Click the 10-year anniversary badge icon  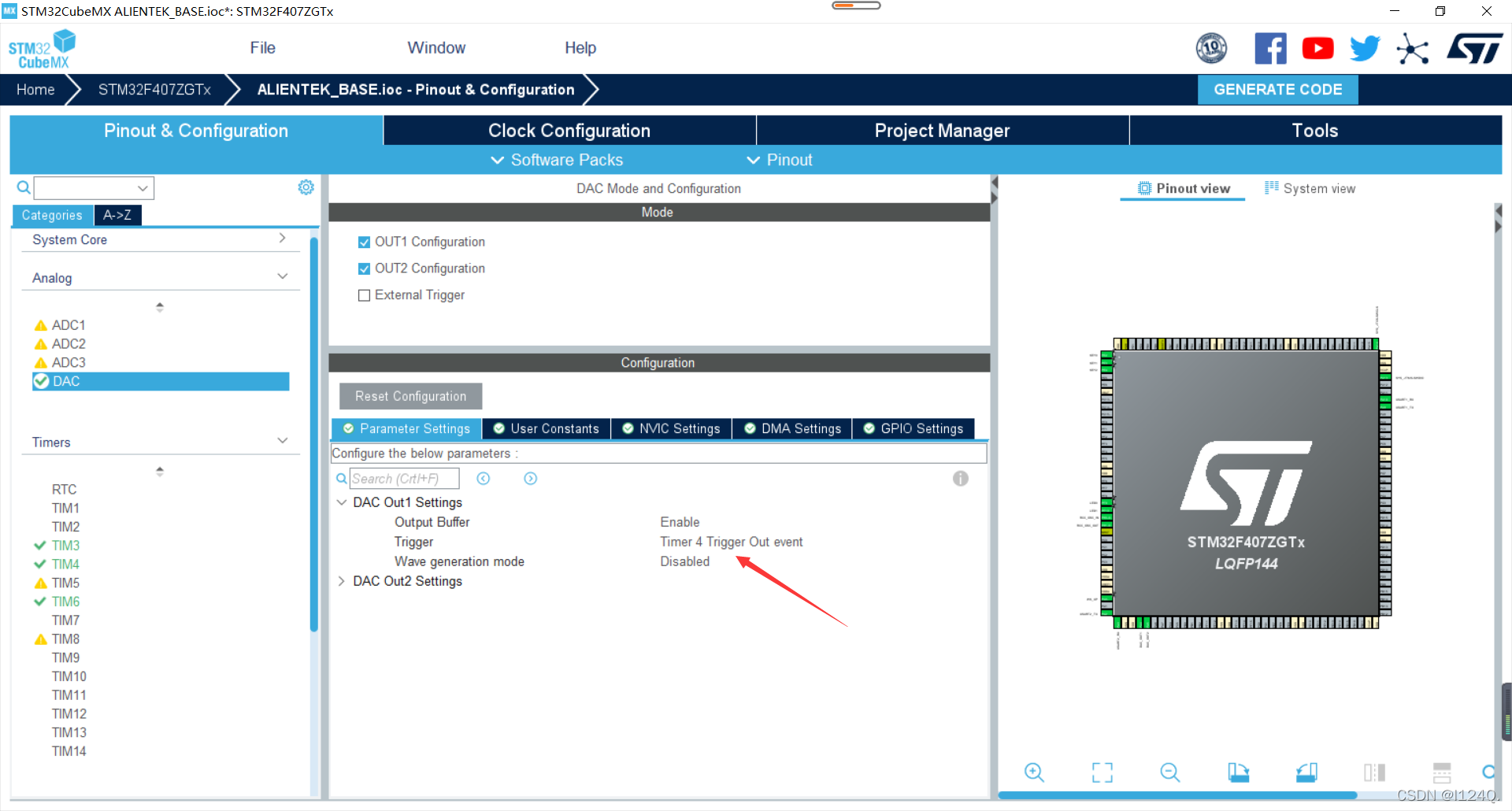click(x=1211, y=49)
